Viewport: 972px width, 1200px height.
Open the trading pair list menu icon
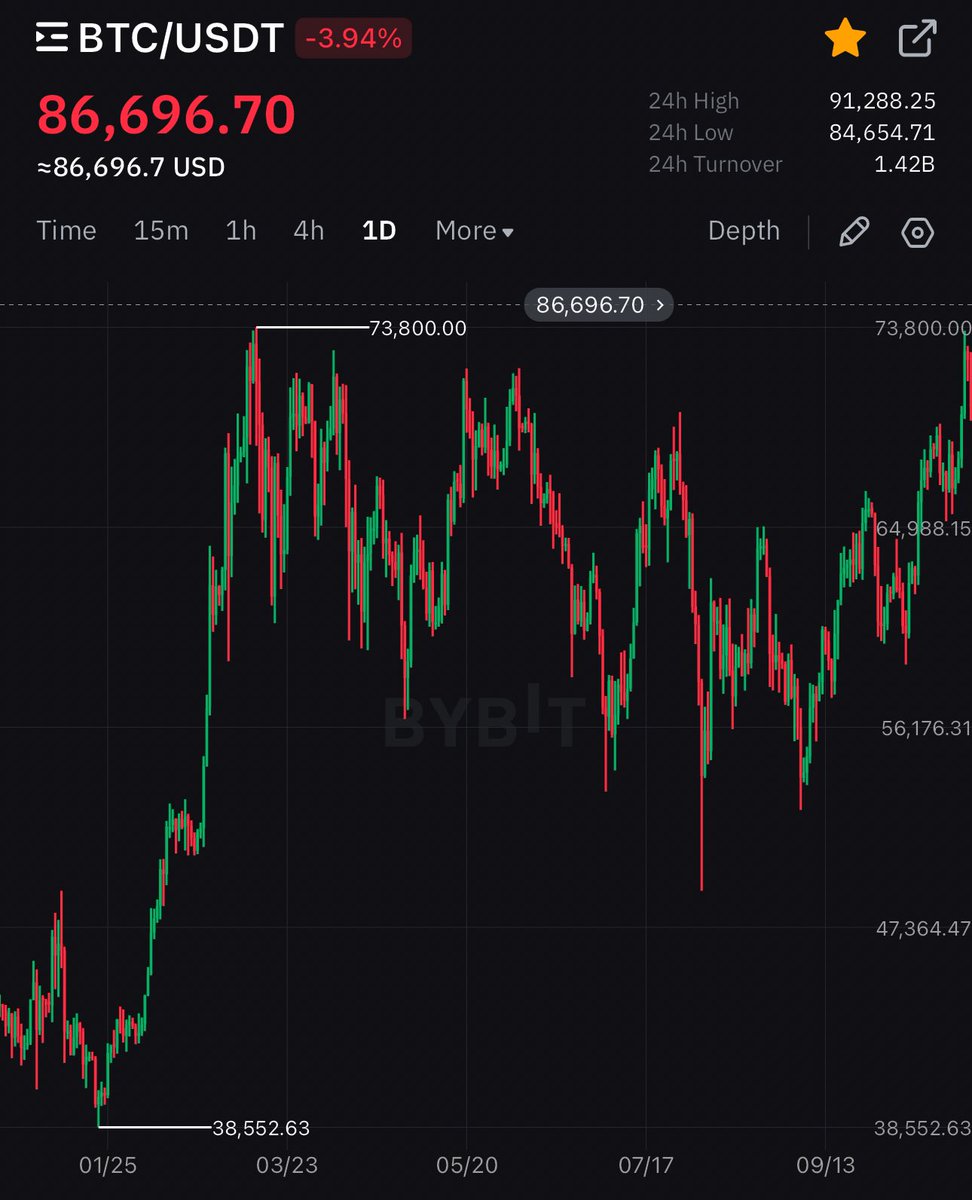pyautogui.click(x=52, y=39)
